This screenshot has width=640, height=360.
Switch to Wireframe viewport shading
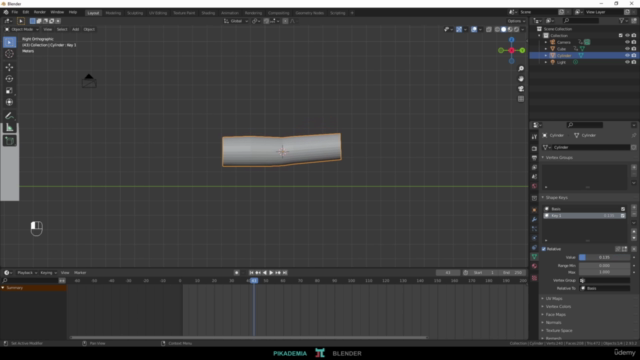coord(497,29)
